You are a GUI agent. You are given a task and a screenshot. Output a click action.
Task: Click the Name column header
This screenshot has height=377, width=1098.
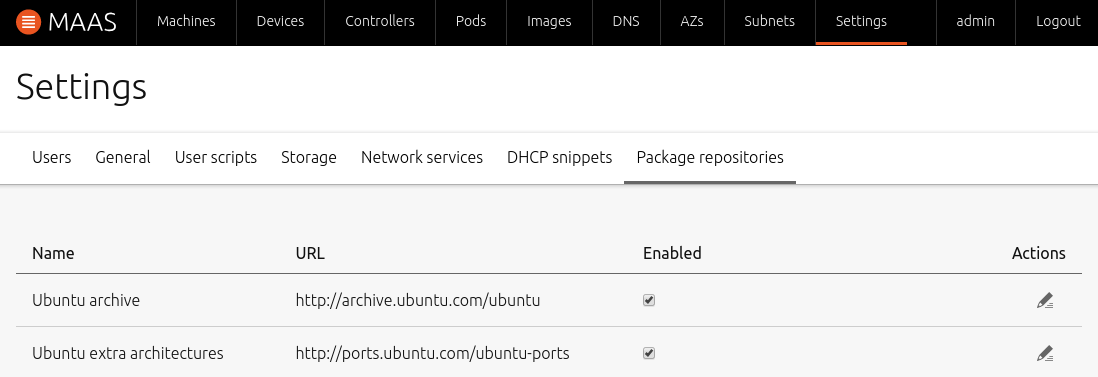[53, 253]
